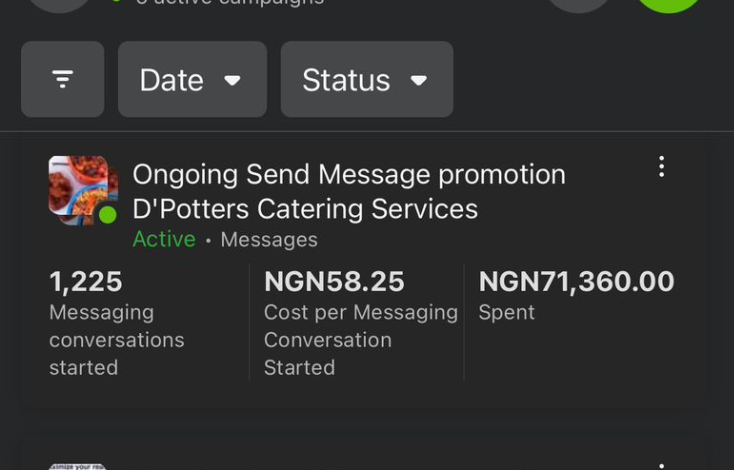734x470 pixels.
Task: Open the second campaign's three-dot menu
Action: 661,466
